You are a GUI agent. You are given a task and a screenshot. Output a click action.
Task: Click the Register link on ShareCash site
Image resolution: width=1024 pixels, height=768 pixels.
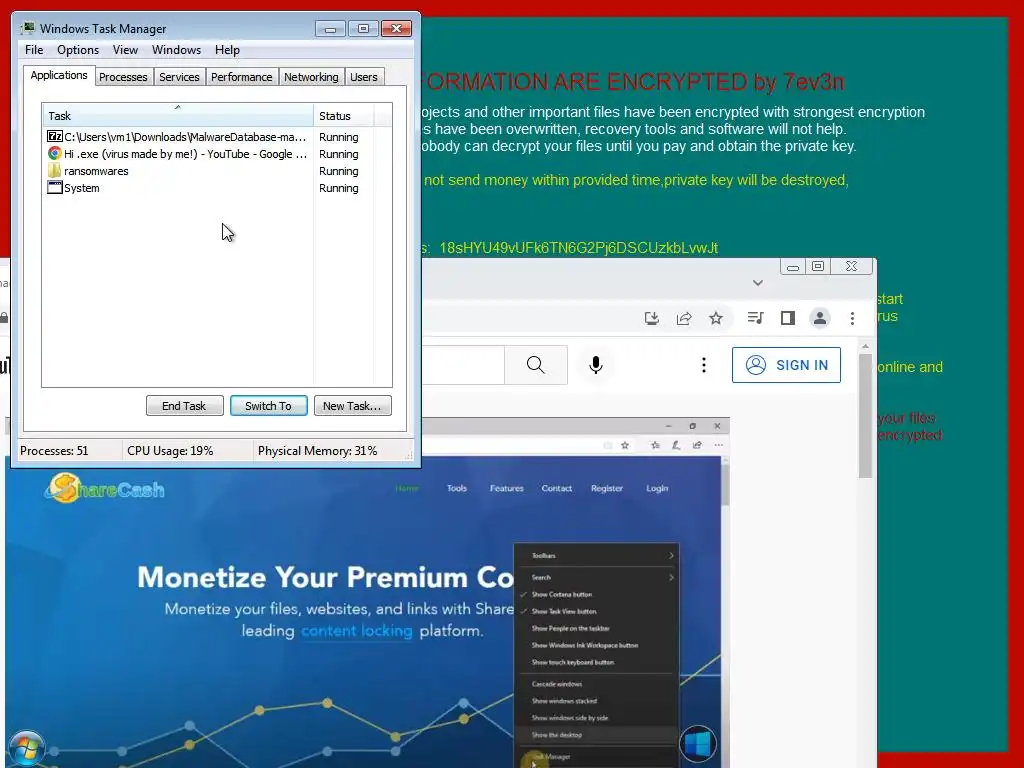click(x=607, y=488)
